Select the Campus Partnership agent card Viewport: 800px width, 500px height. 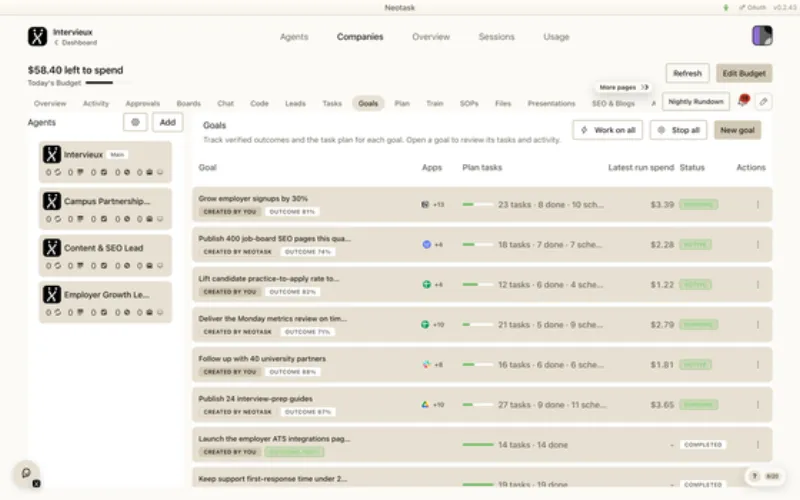tap(105, 209)
